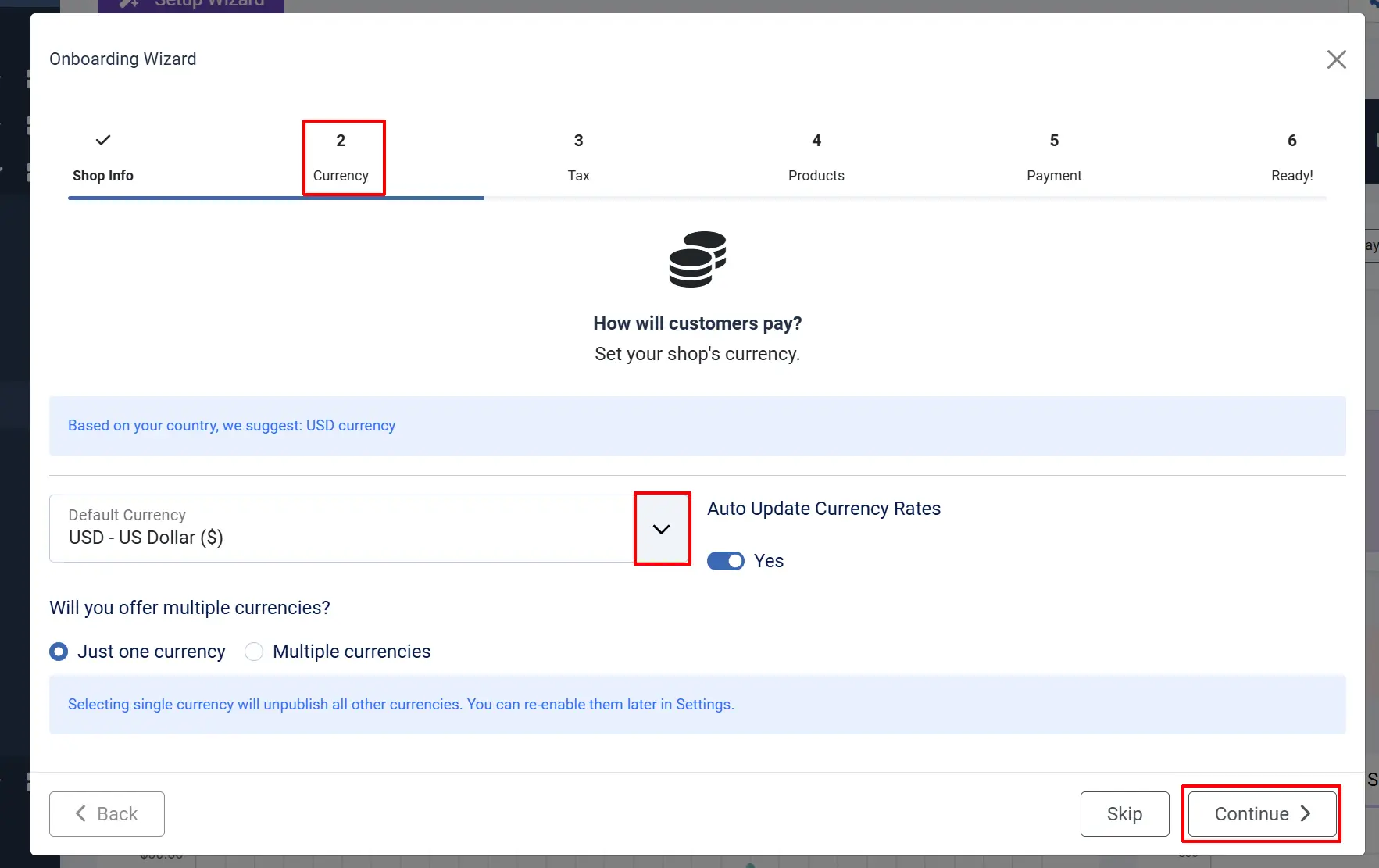This screenshot has height=868, width=1379.
Task: Select Just one currency option
Action: coord(138,652)
